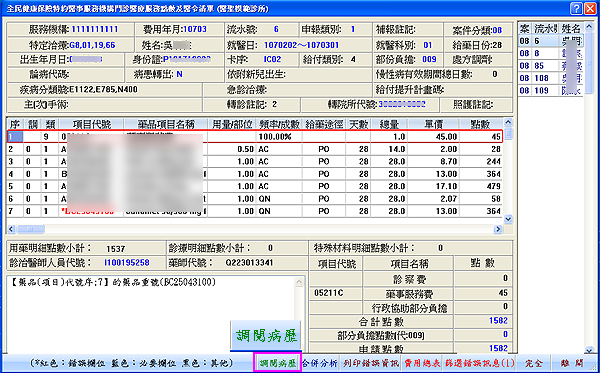The height and width of the screenshot is (373, 600).
Task: Click the drug table scroll-up arrow
Action: pos(508,122)
